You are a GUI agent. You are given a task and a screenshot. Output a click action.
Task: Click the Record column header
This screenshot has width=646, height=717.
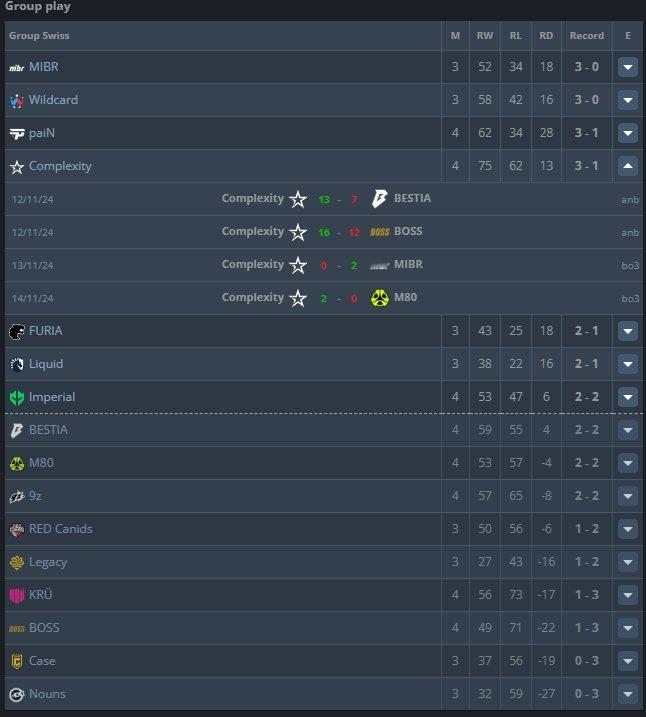point(587,36)
